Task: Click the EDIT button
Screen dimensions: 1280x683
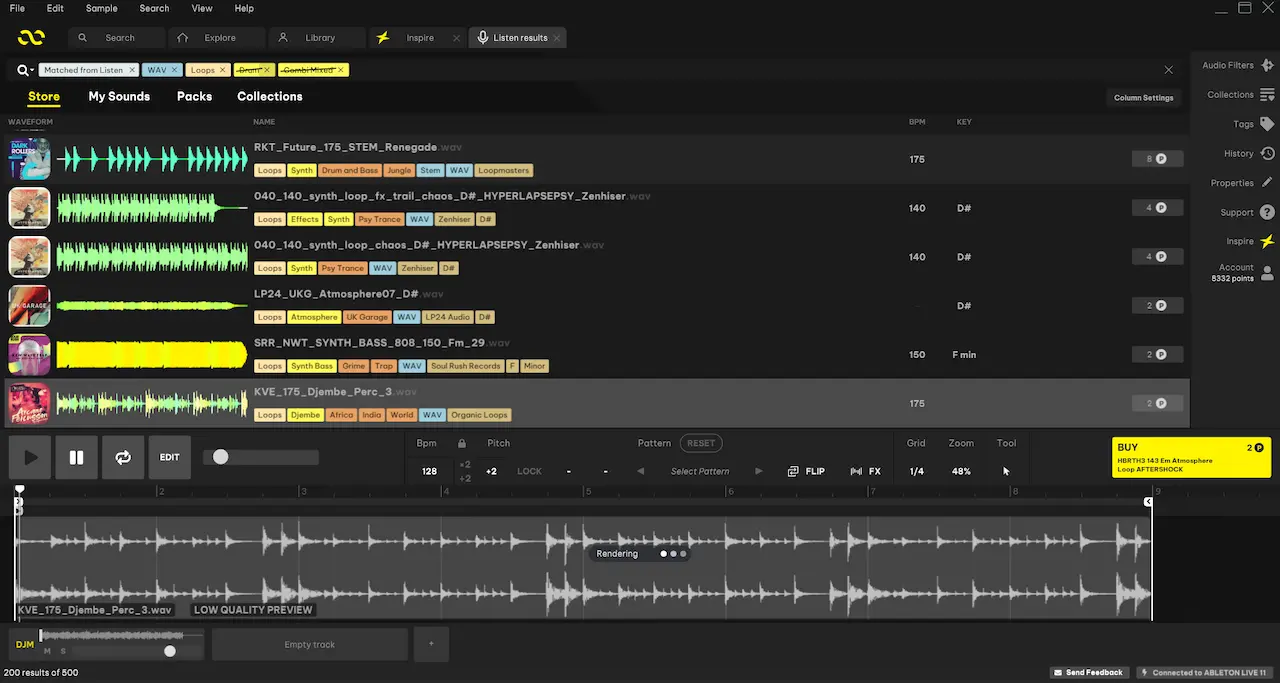Action: 170,457
